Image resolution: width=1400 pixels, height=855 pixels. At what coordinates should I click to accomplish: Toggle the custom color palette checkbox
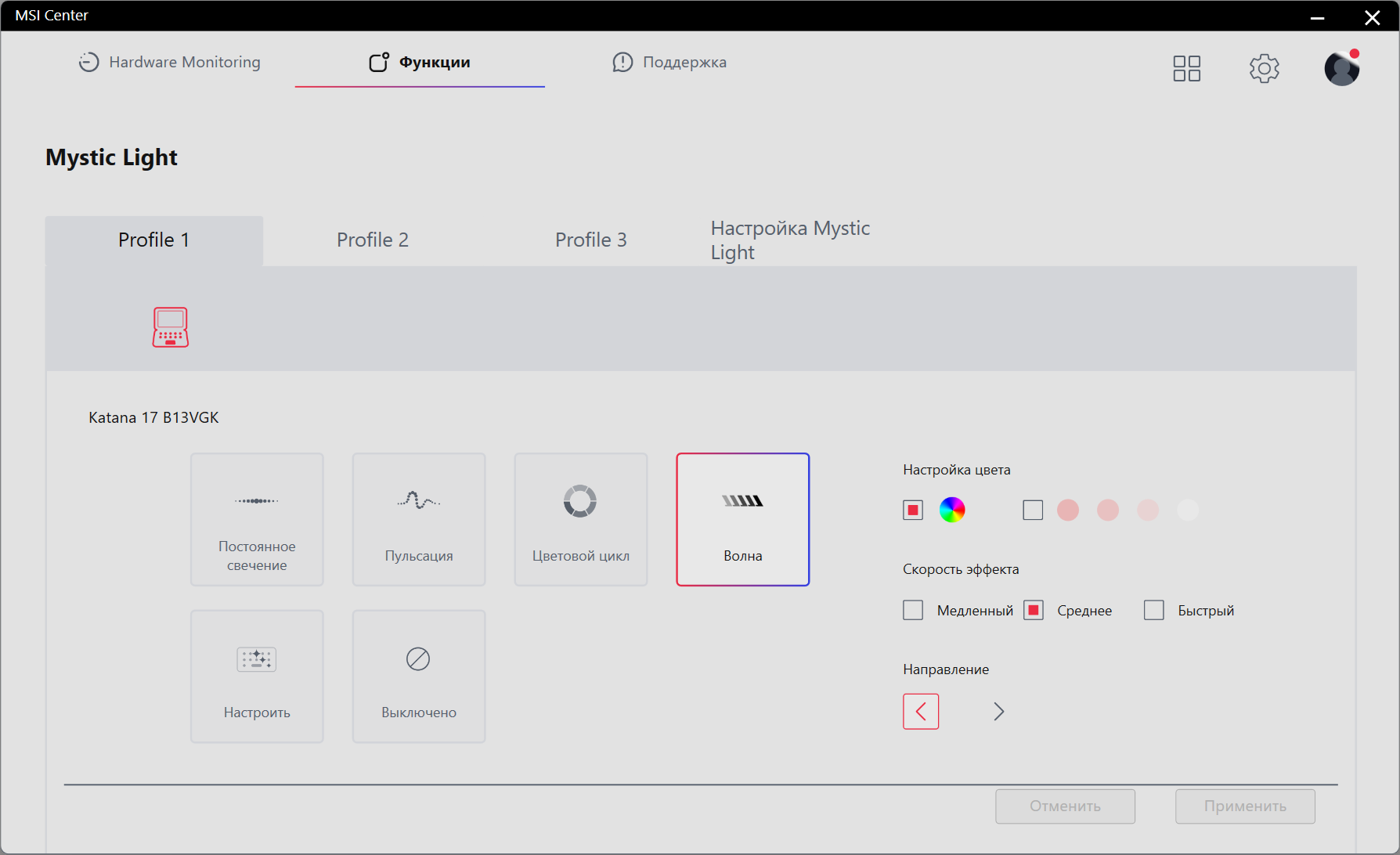(1033, 510)
